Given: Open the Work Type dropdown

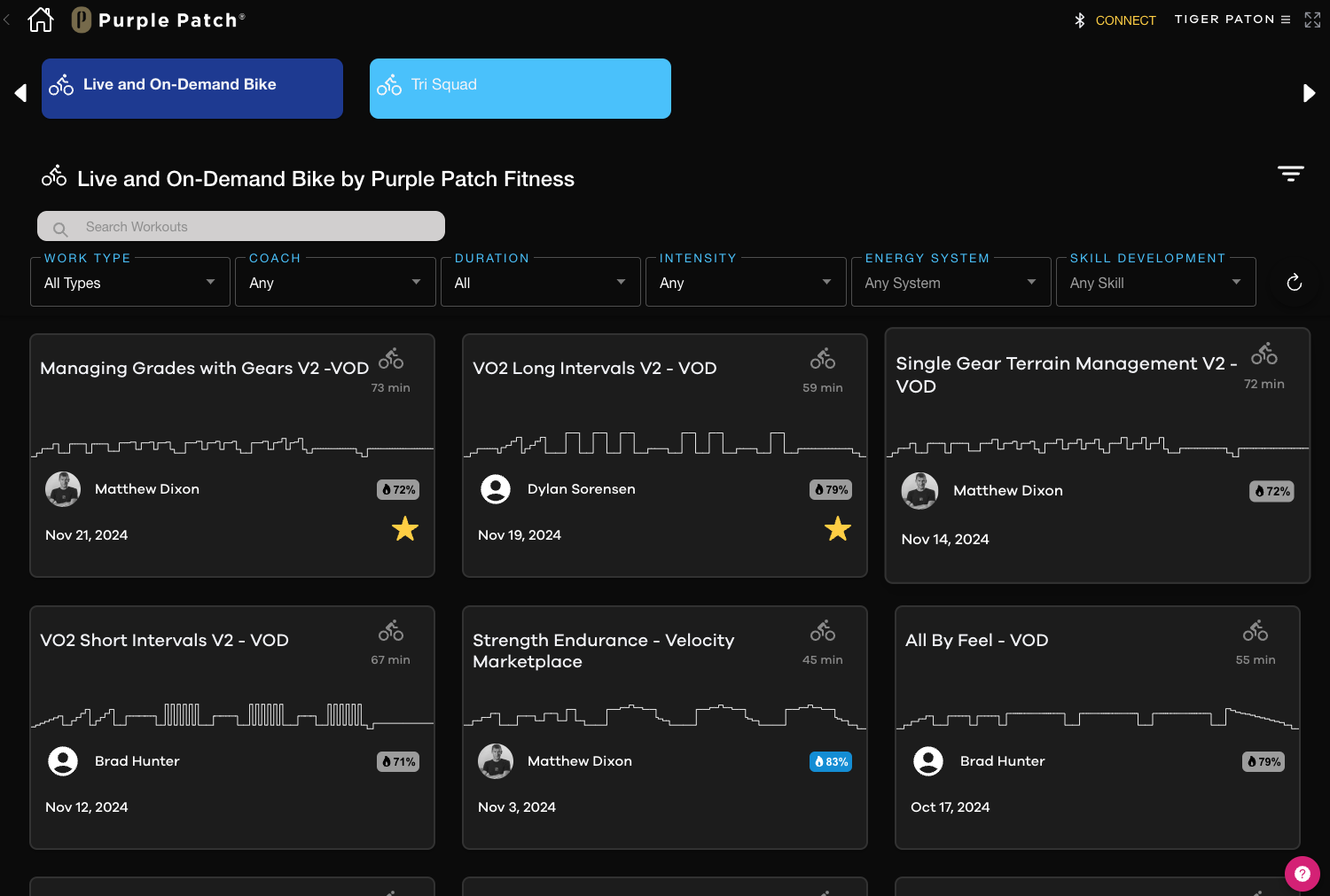Looking at the screenshot, I should [130, 283].
